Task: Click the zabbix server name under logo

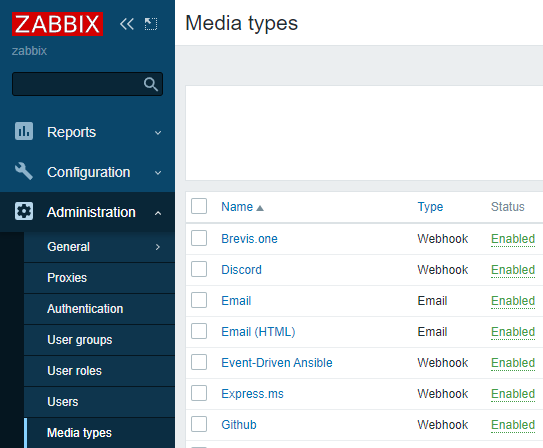Action: point(29,51)
